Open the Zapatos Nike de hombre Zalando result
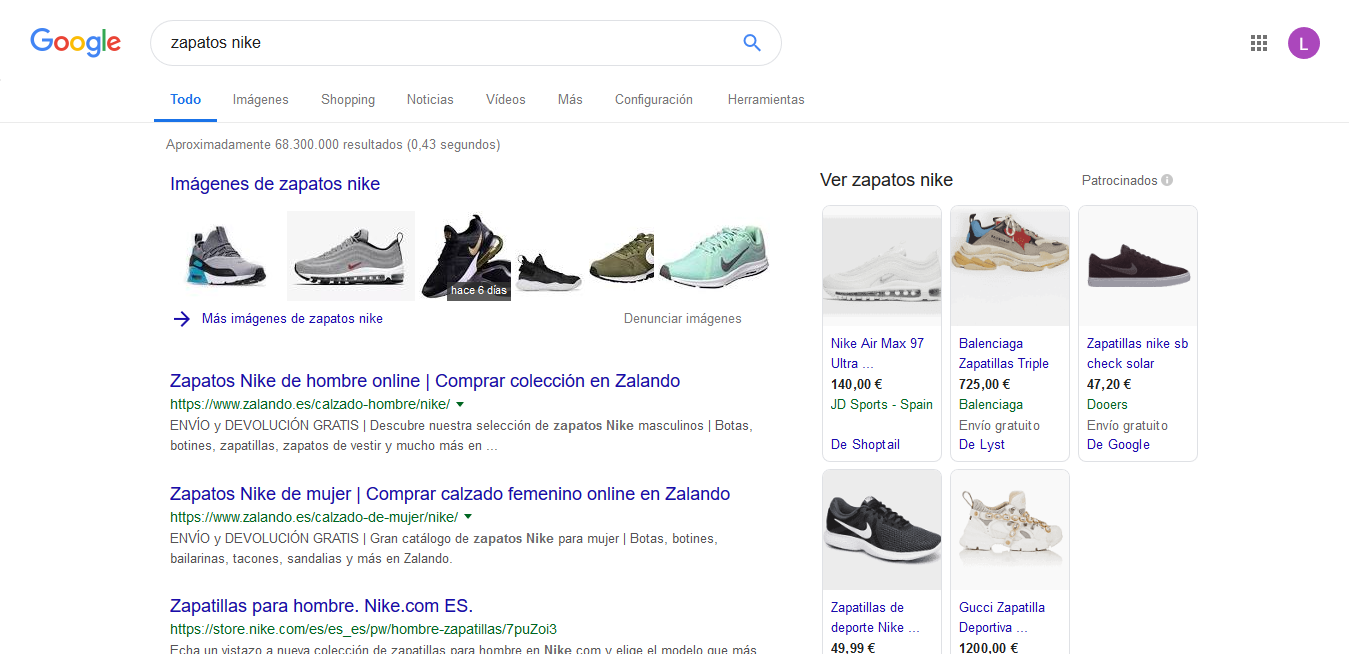 pos(424,381)
